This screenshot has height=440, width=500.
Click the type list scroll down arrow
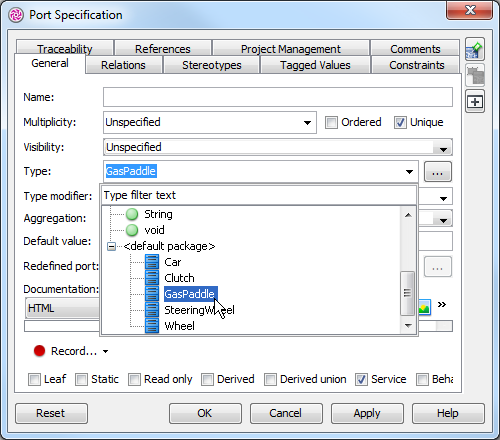pos(408,326)
